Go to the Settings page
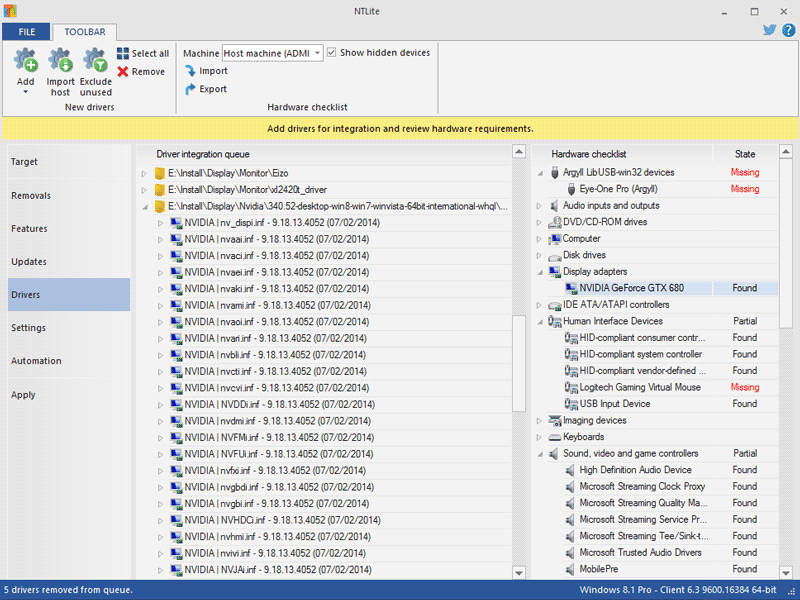800x600 pixels. 69,328
